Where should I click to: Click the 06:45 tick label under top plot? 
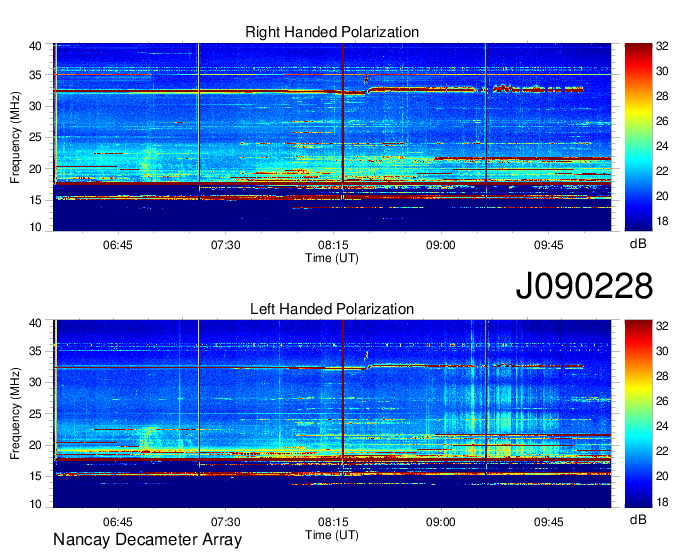tap(118, 245)
